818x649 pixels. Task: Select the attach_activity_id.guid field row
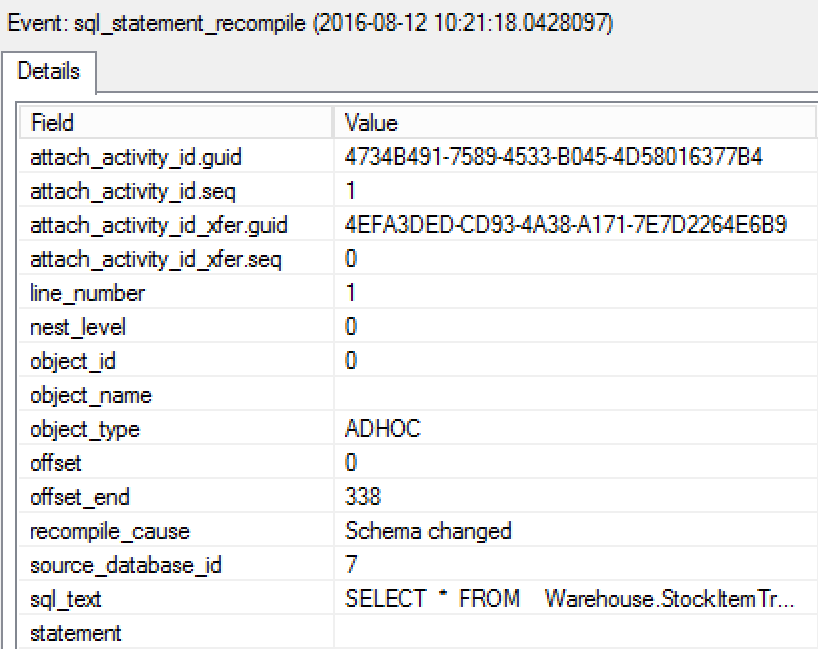point(136,157)
